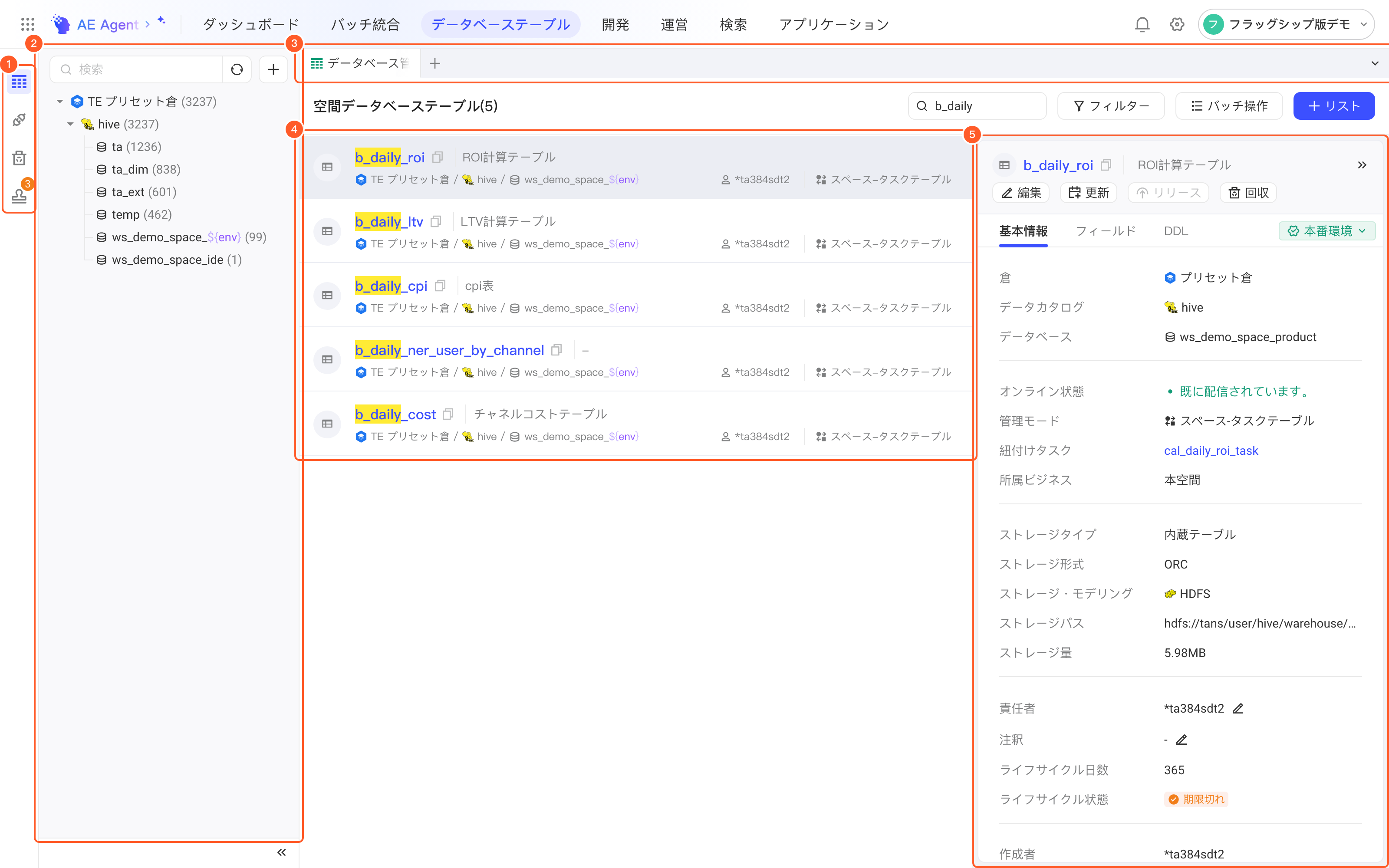Screen dimensions: 1389x868
Task: Open the notifications bell
Action: 1142,24
